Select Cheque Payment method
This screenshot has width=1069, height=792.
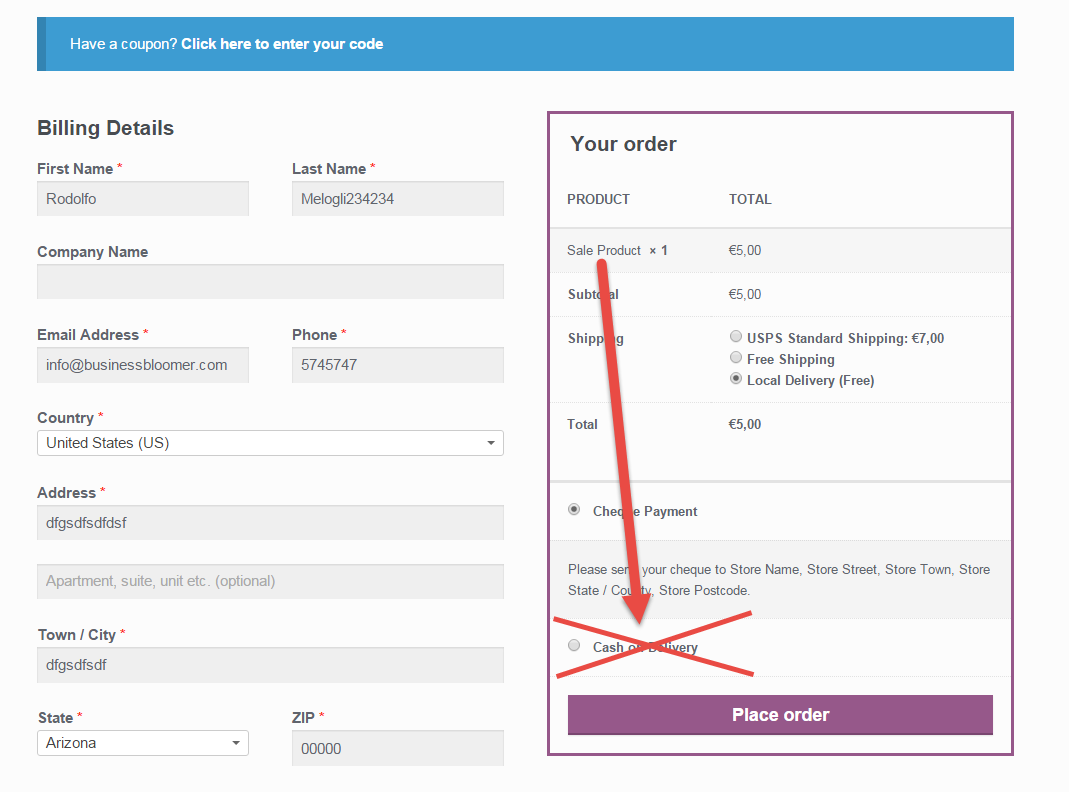(574, 509)
